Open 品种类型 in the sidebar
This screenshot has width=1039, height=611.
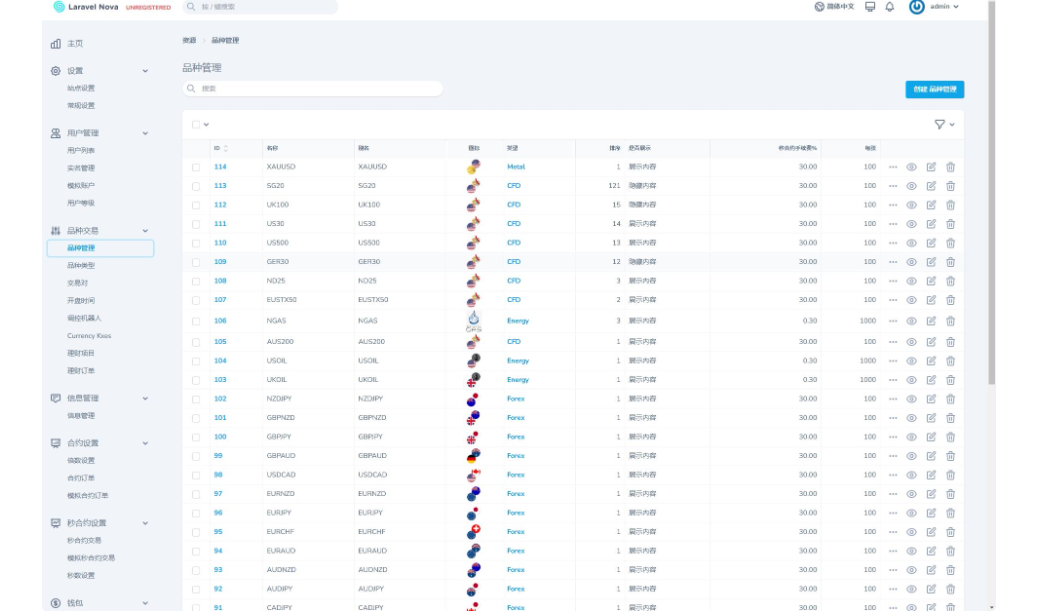pos(81,266)
